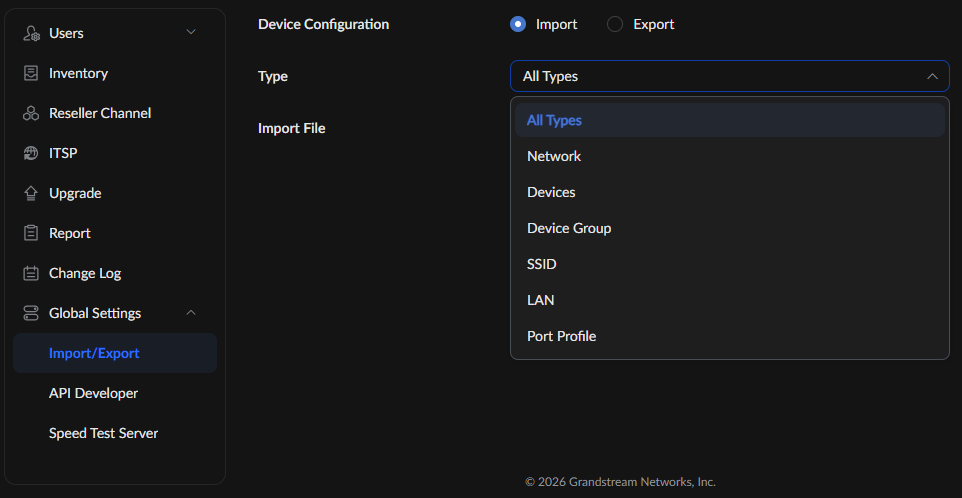Open the Change Log page
962x498 pixels.
[x=115, y=274]
